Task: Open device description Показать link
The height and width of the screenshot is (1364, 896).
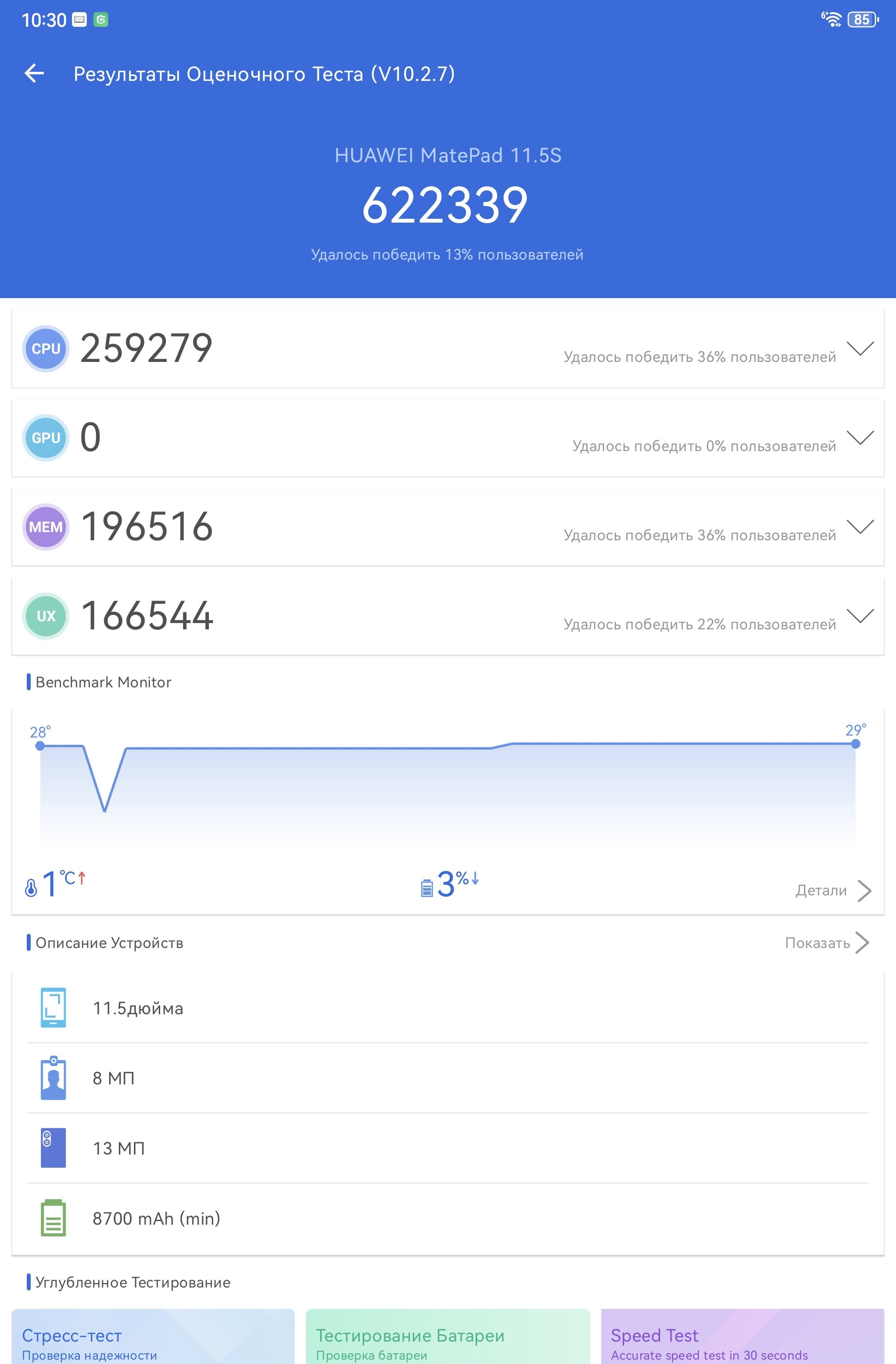Action: click(x=827, y=943)
